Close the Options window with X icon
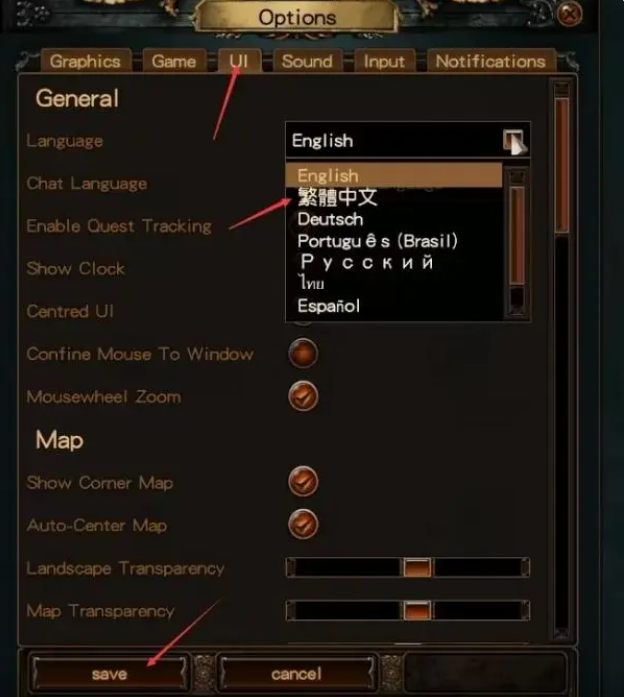This screenshot has height=697, width=624. pos(569,14)
